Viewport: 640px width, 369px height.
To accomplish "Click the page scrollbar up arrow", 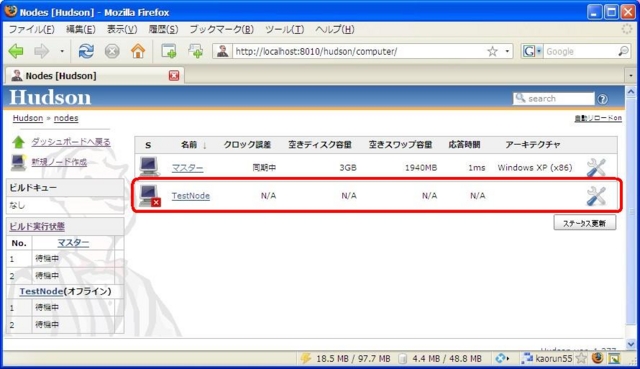I will (631, 92).
